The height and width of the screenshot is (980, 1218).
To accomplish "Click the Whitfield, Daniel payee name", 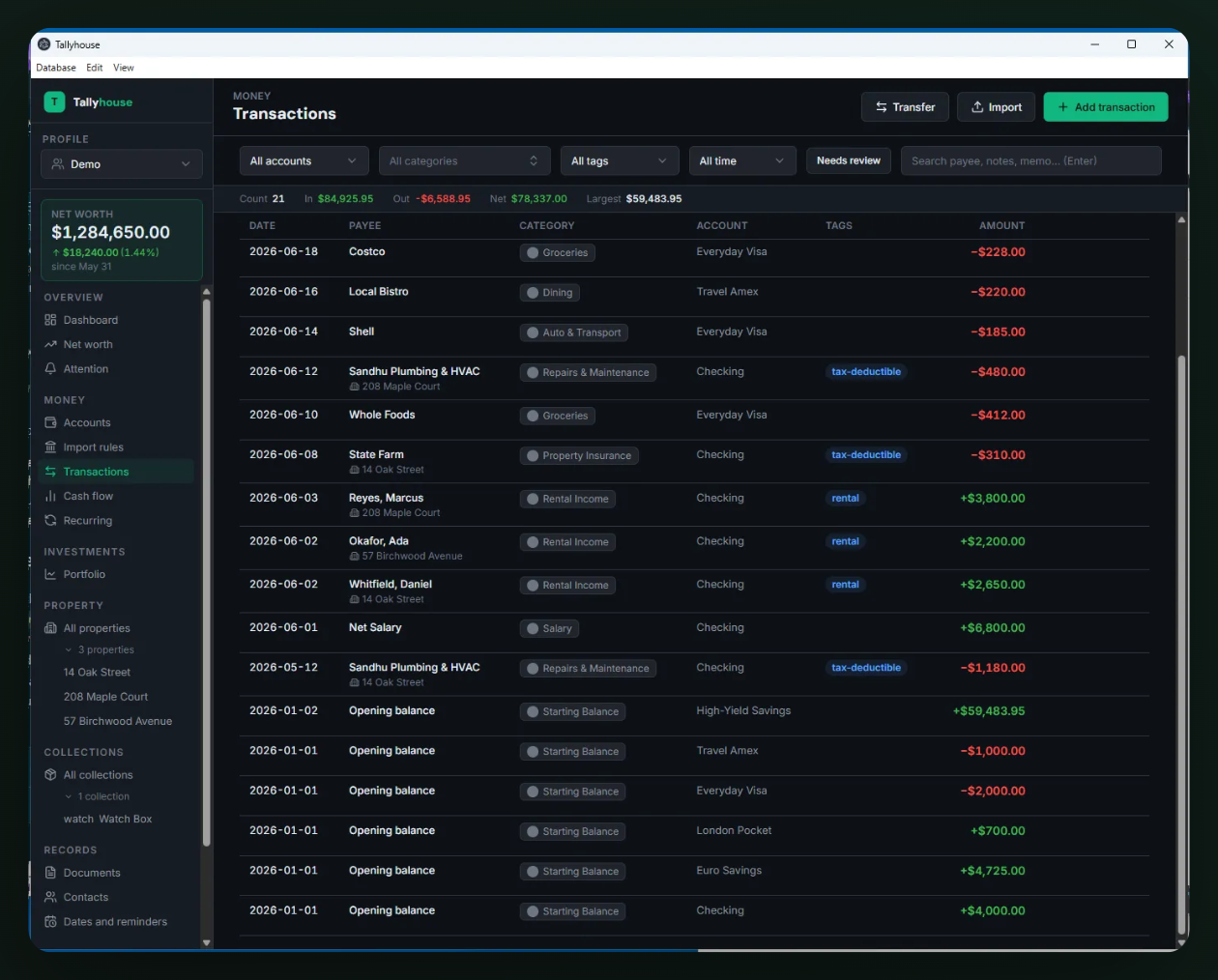I will [x=391, y=585].
